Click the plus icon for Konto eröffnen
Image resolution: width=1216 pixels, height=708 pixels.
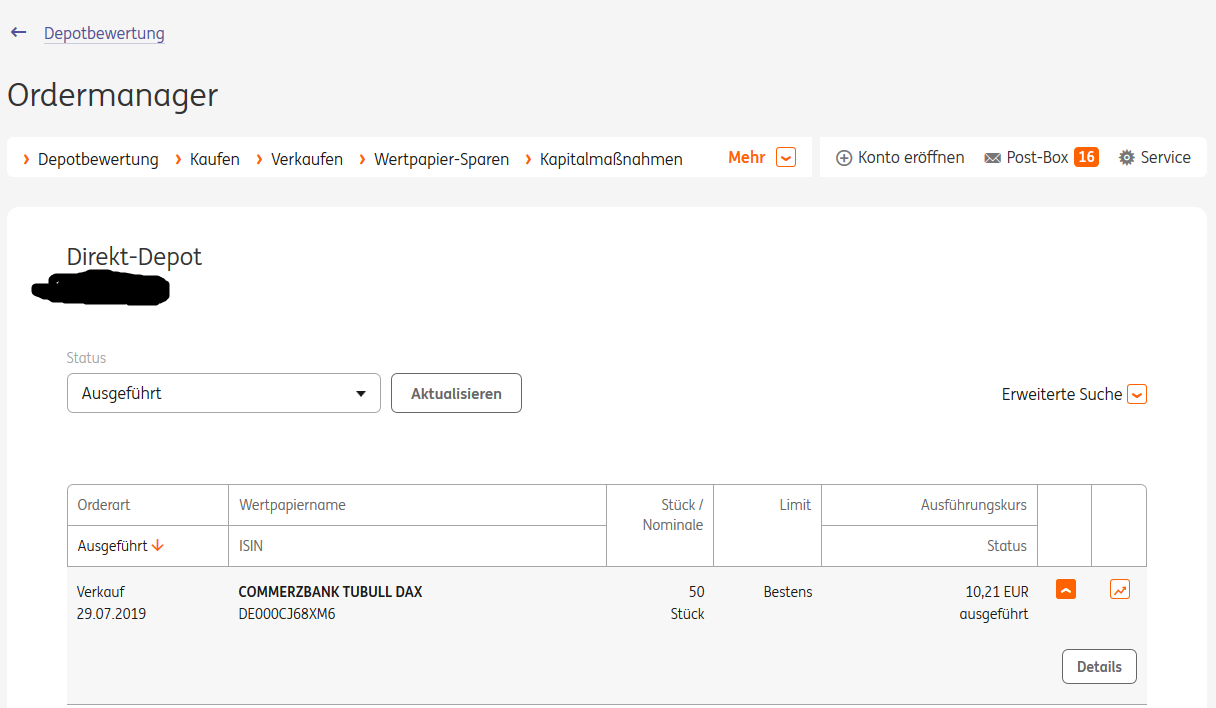pos(843,158)
